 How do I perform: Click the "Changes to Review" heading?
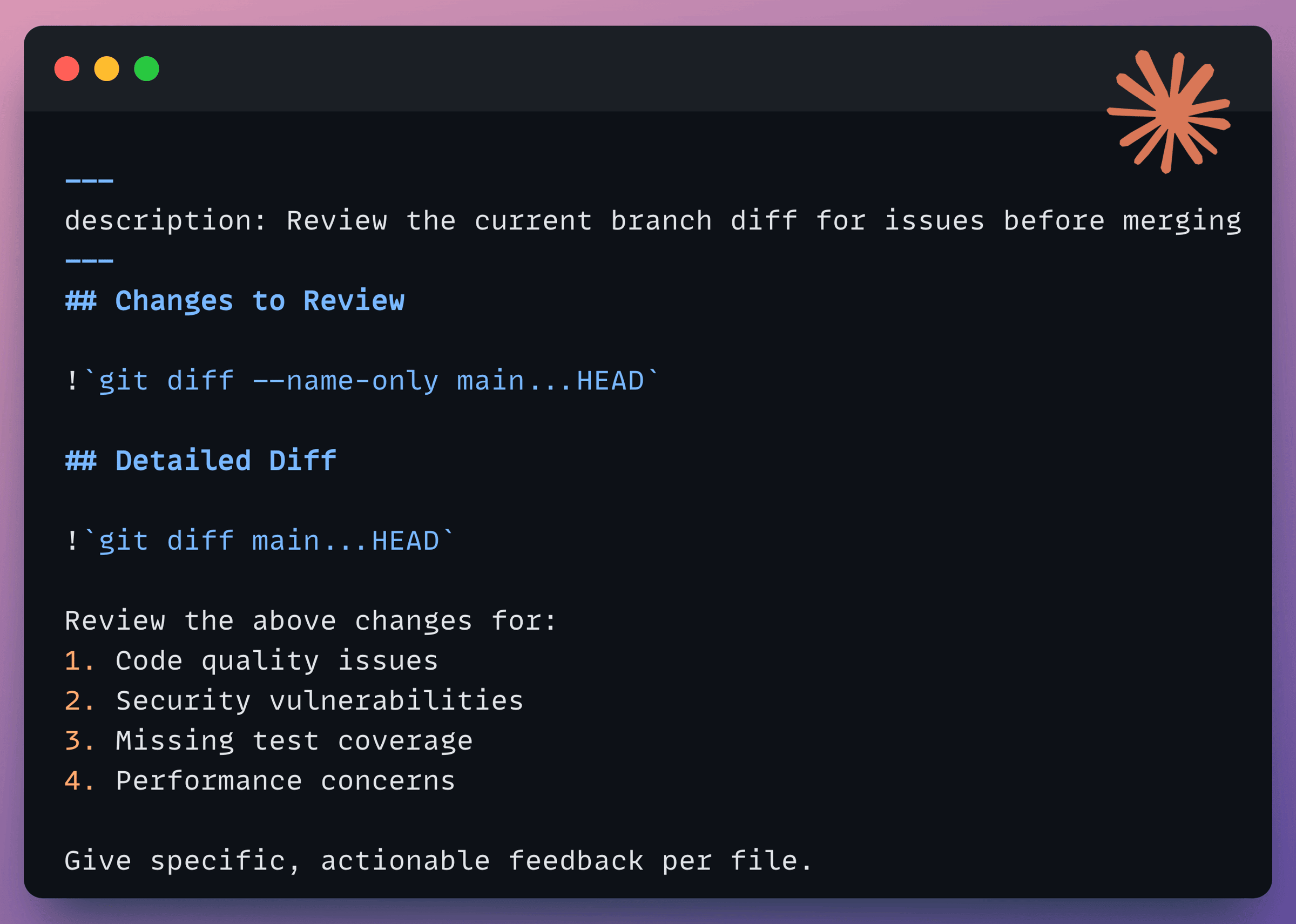259,301
